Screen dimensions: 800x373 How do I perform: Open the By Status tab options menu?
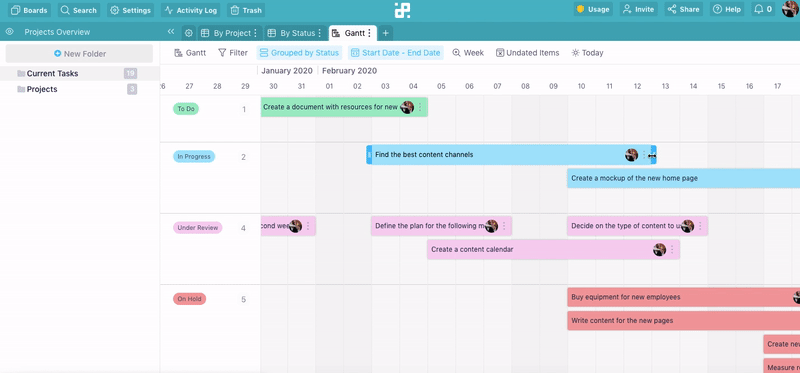click(320, 33)
